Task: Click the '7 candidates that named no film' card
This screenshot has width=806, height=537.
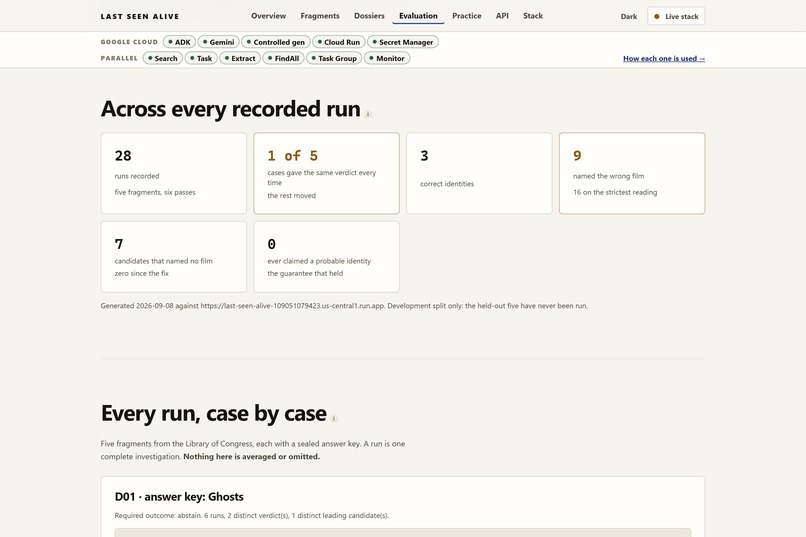Action: coord(174,257)
